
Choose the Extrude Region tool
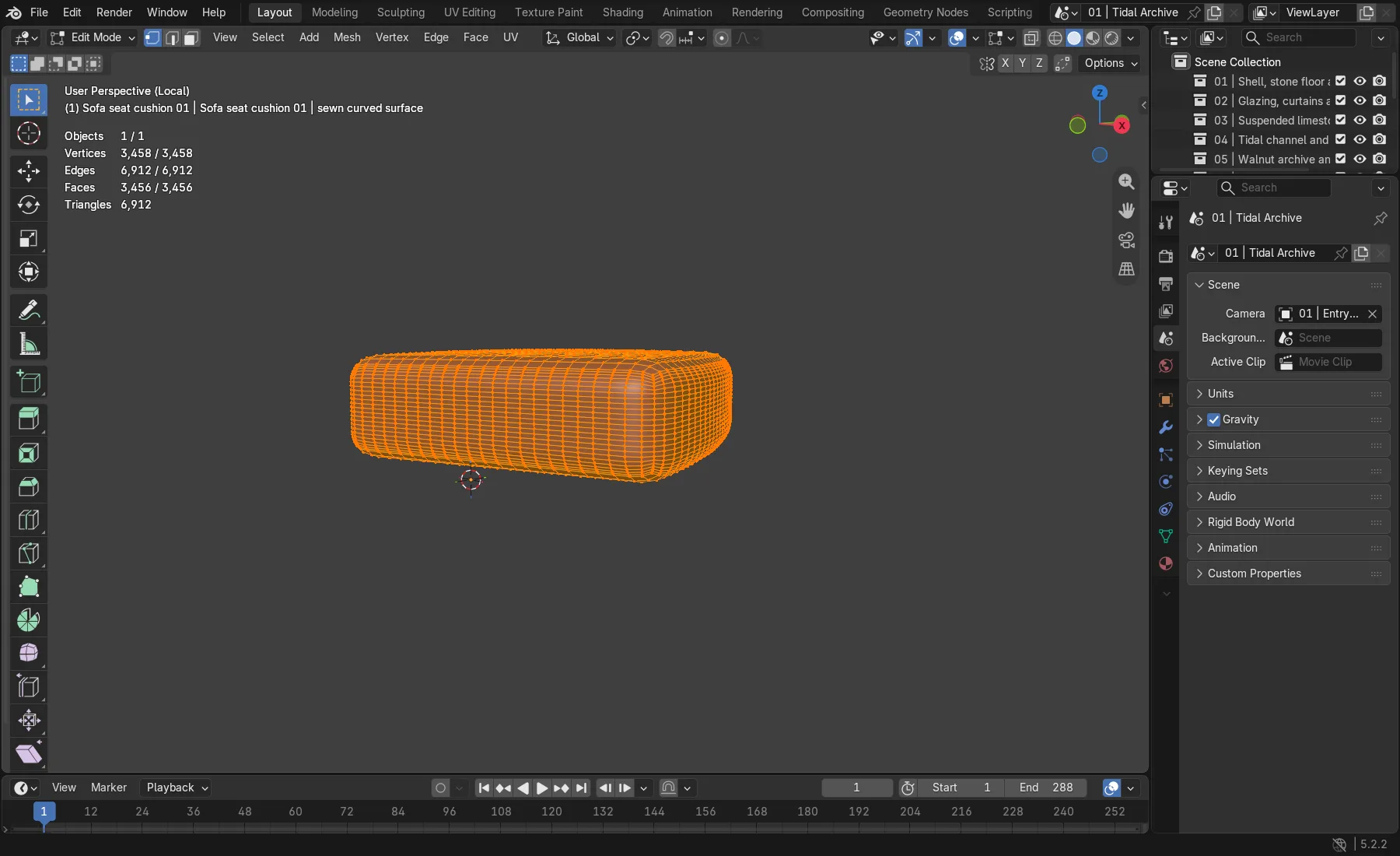29,419
